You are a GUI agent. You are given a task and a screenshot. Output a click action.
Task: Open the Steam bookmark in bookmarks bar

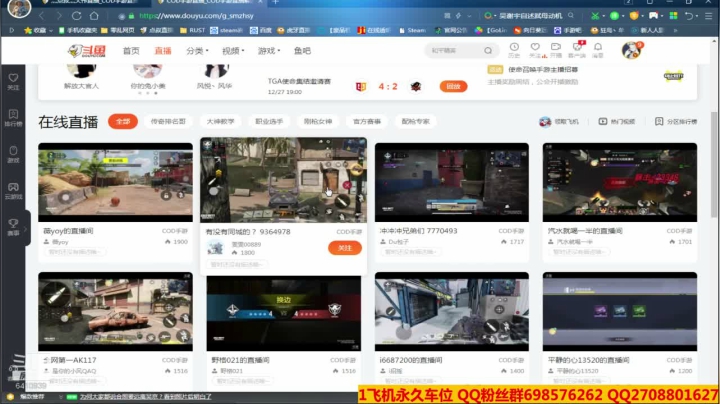(x=412, y=30)
